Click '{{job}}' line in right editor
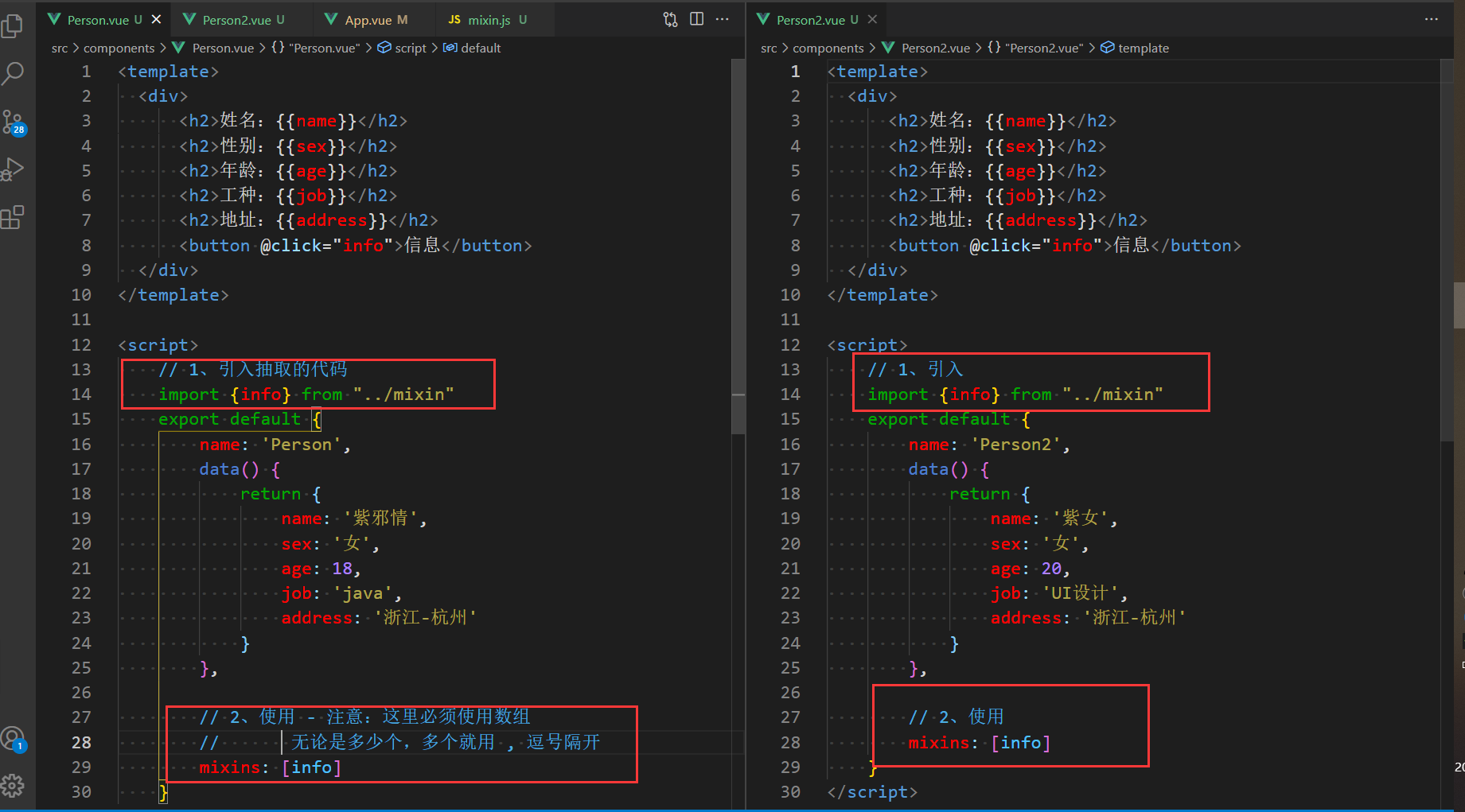This screenshot has height=812, width=1465. click(x=997, y=196)
